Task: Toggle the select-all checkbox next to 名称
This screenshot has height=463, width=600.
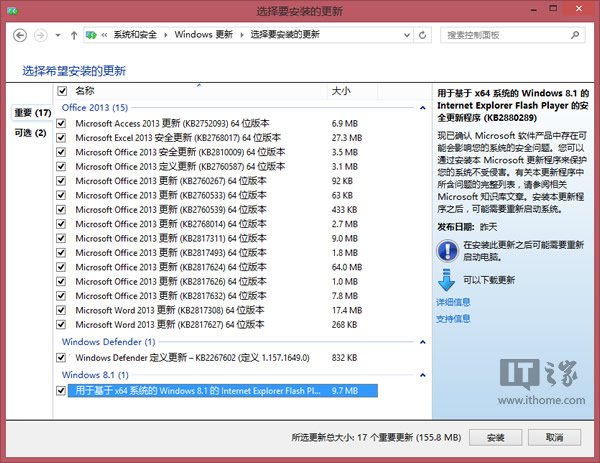Action: coord(62,91)
